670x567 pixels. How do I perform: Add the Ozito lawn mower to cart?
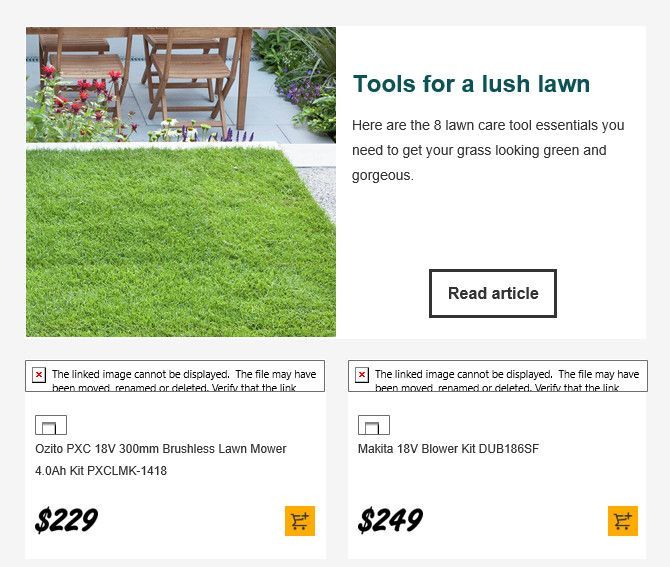pyautogui.click(x=300, y=521)
